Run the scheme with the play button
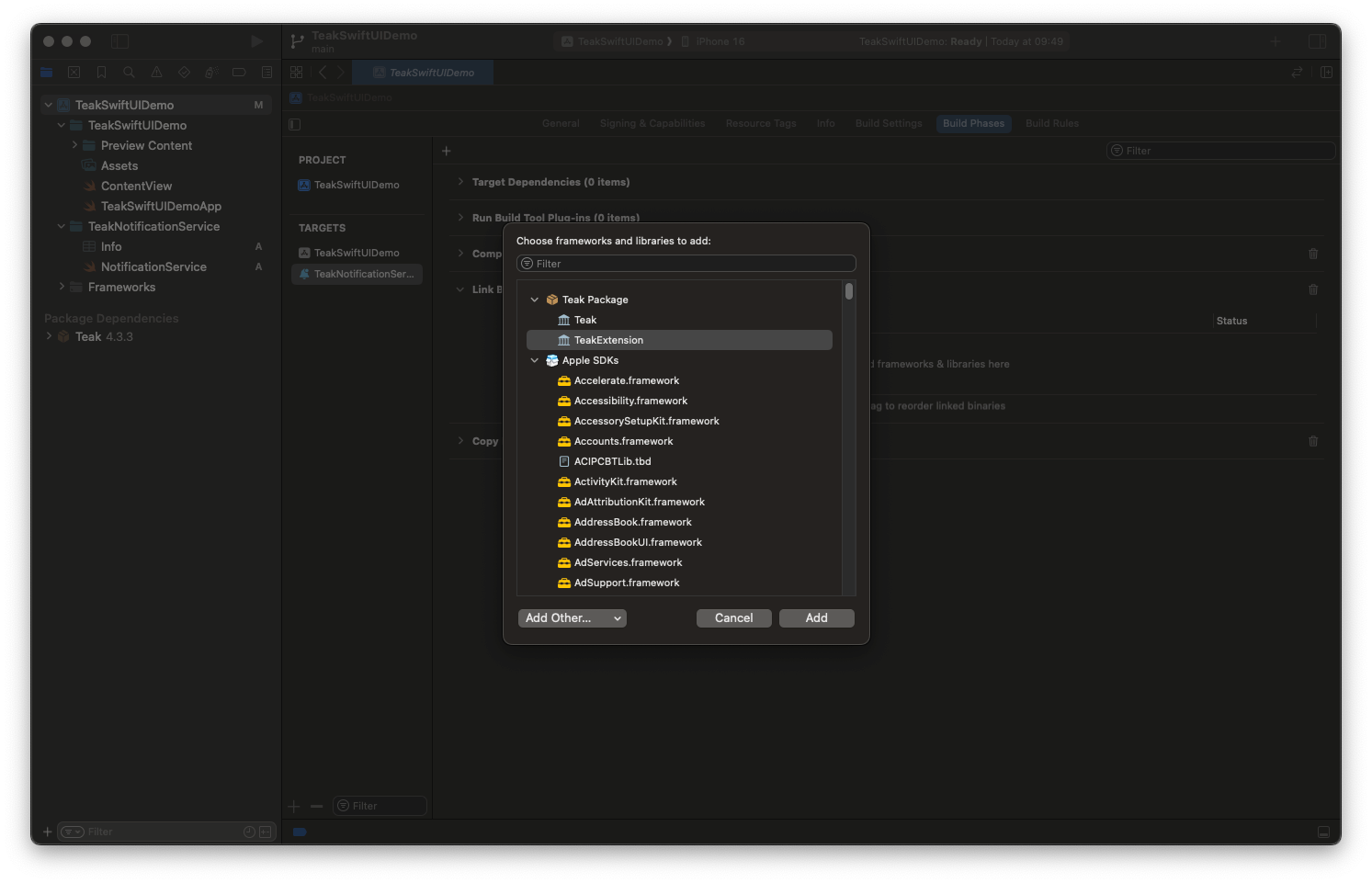Screen dimensions: 1372x883 click(256, 41)
